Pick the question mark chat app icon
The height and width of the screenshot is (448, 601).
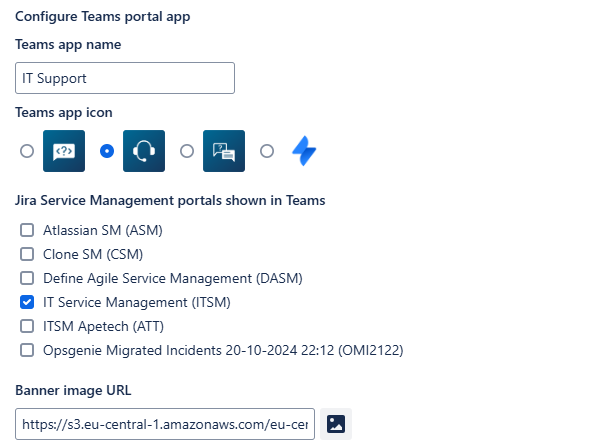tap(224, 151)
